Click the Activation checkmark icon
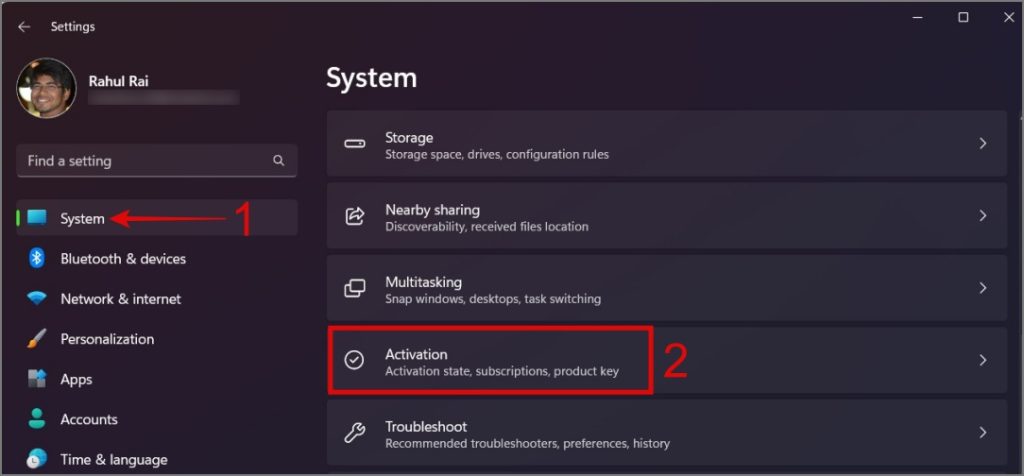This screenshot has height=476, width=1024. [x=354, y=360]
